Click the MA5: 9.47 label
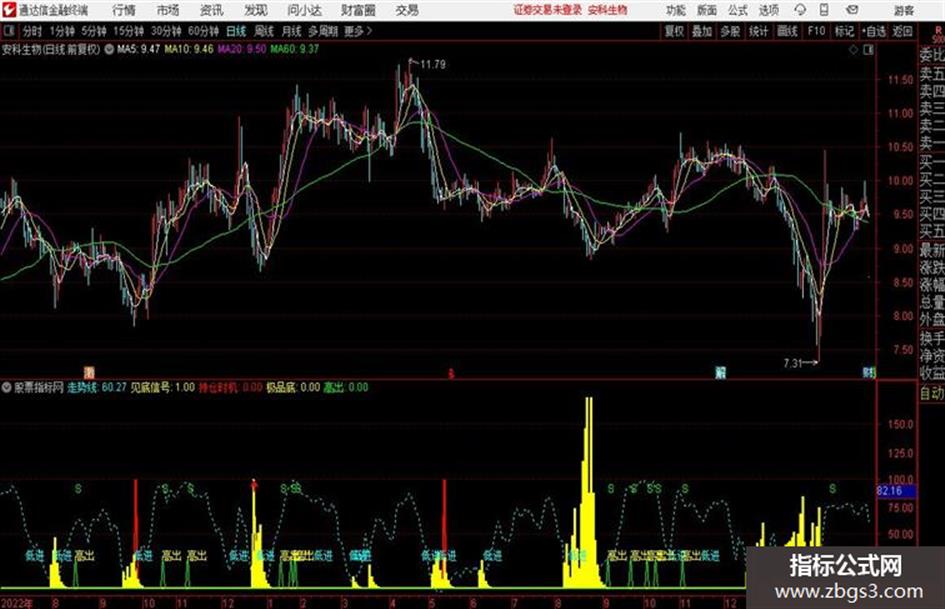The image size is (945, 609). tap(139, 49)
